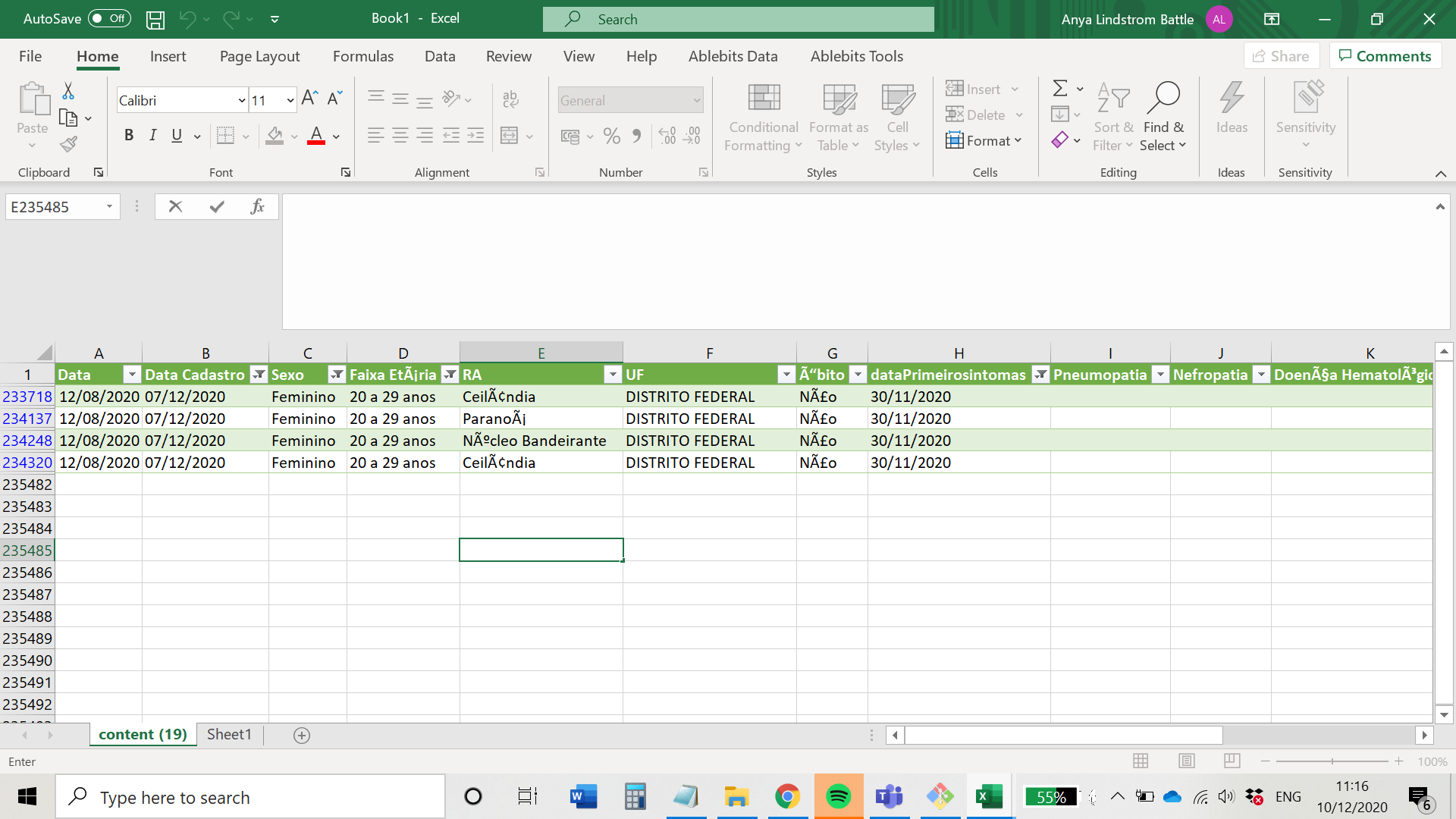Apply Percent Style format
The height and width of the screenshot is (819, 1456).
tap(612, 136)
